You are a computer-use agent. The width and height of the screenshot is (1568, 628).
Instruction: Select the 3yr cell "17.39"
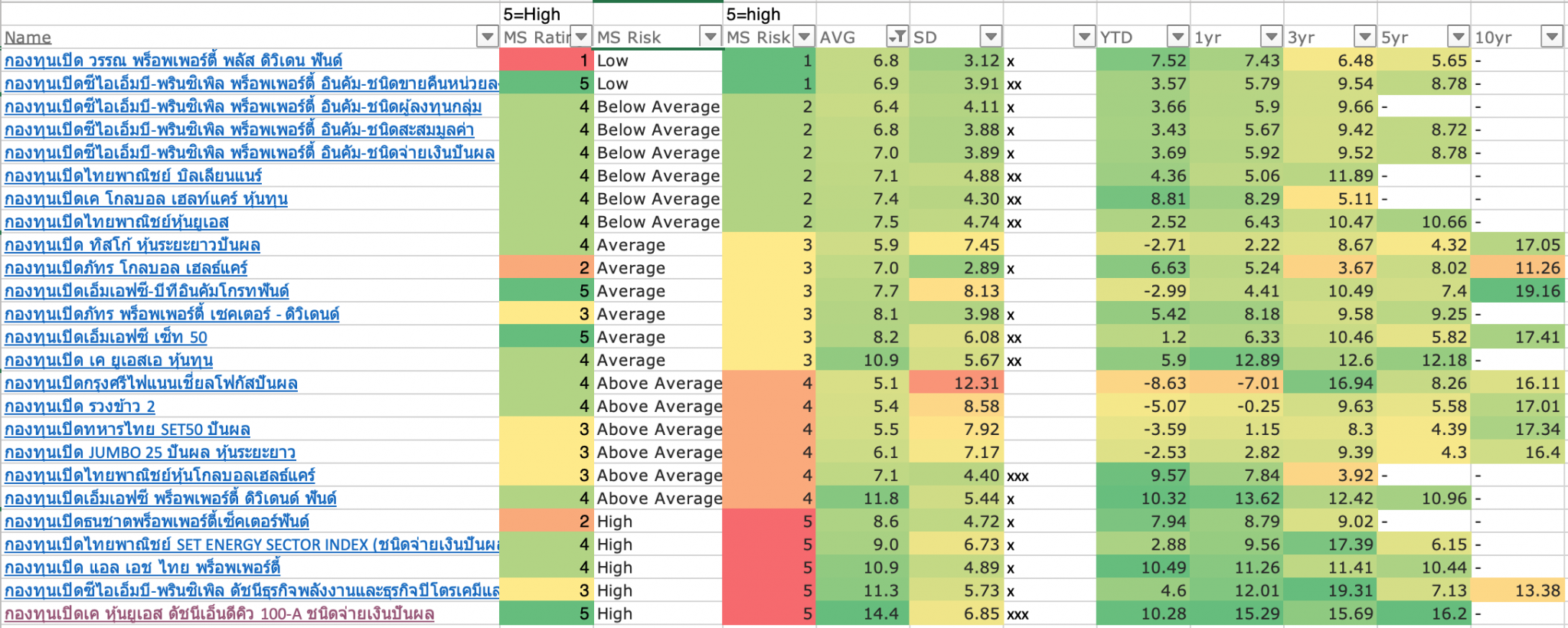coord(1329,544)
